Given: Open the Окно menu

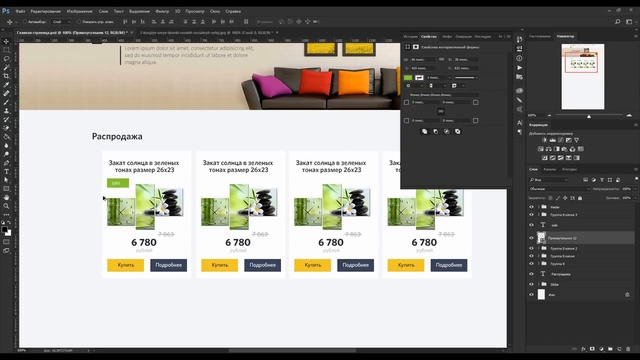Looking at the screenshot, I should pos(215,11).
